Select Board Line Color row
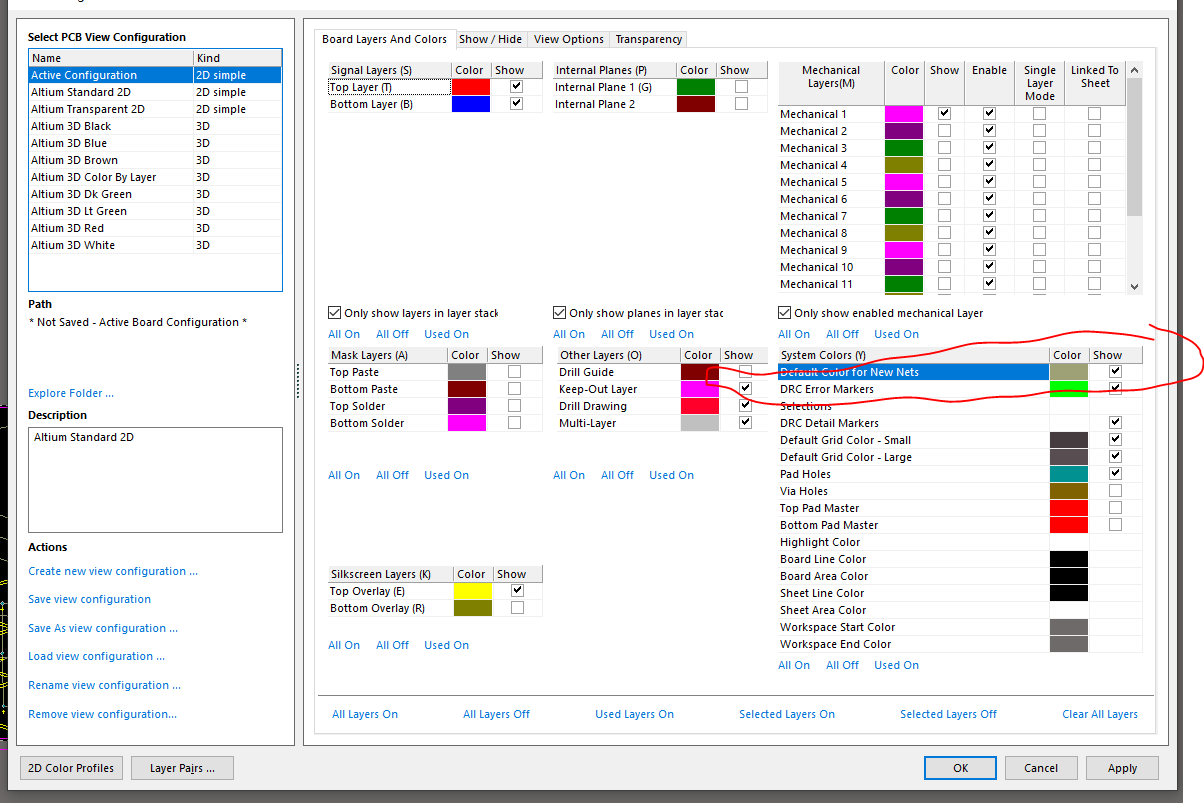This screenshot has height=803, width=1204. (x=960, y=559)
